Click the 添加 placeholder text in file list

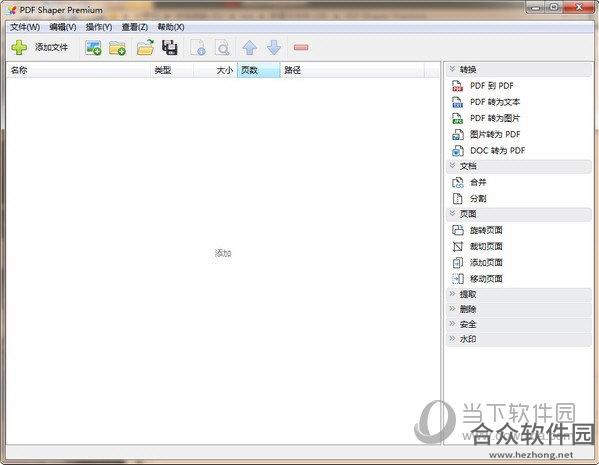tap(223, 253)
